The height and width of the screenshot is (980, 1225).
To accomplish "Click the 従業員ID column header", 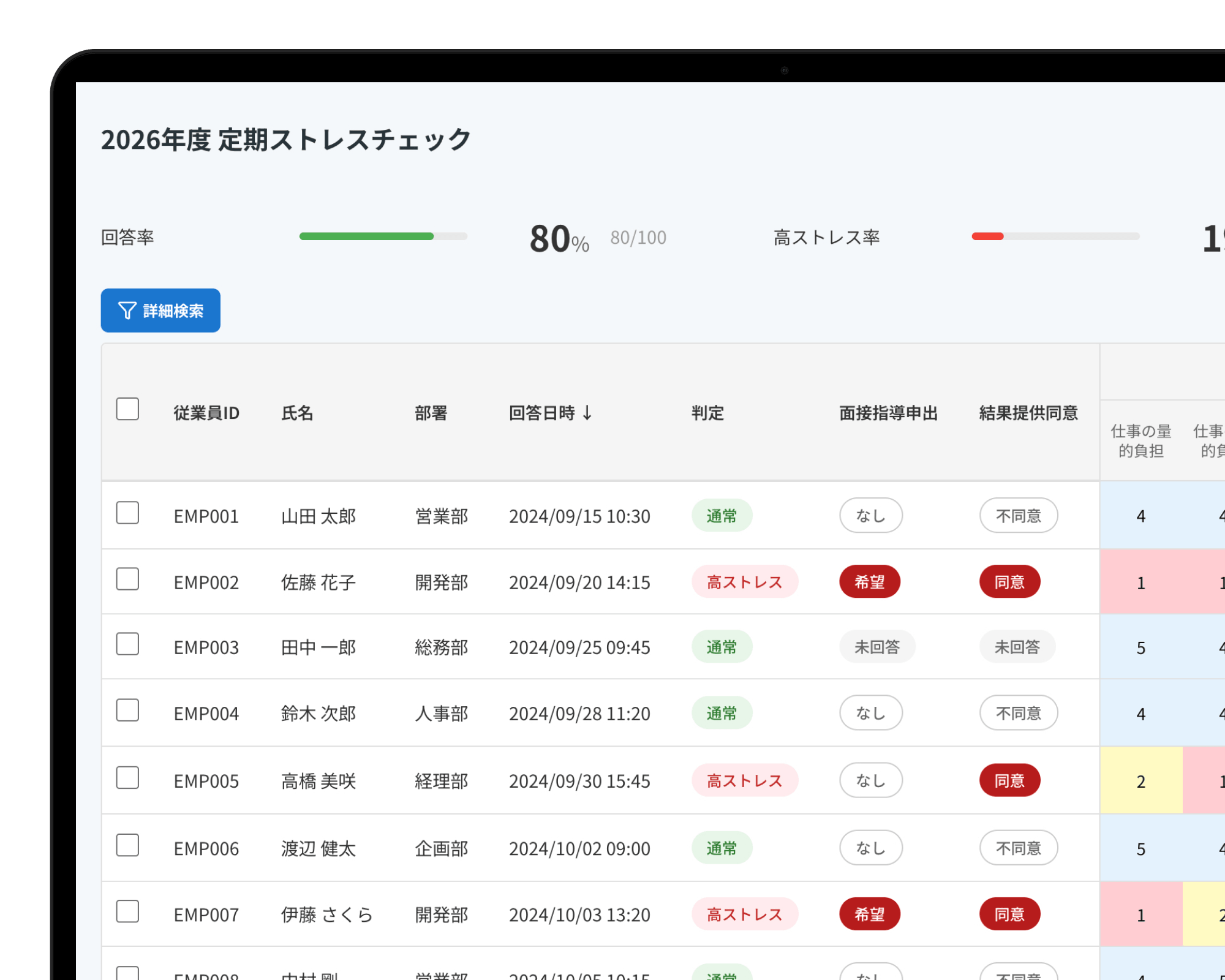I will (x=206, y=413).
